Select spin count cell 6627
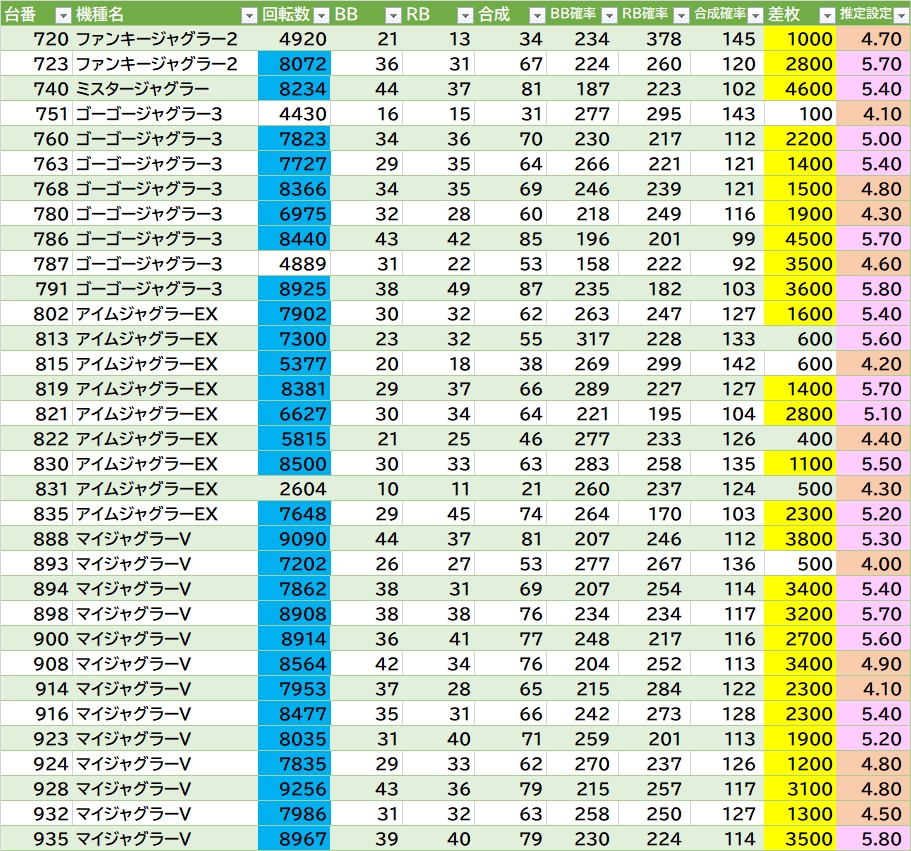The image size is (911, 851). [295, 414]
